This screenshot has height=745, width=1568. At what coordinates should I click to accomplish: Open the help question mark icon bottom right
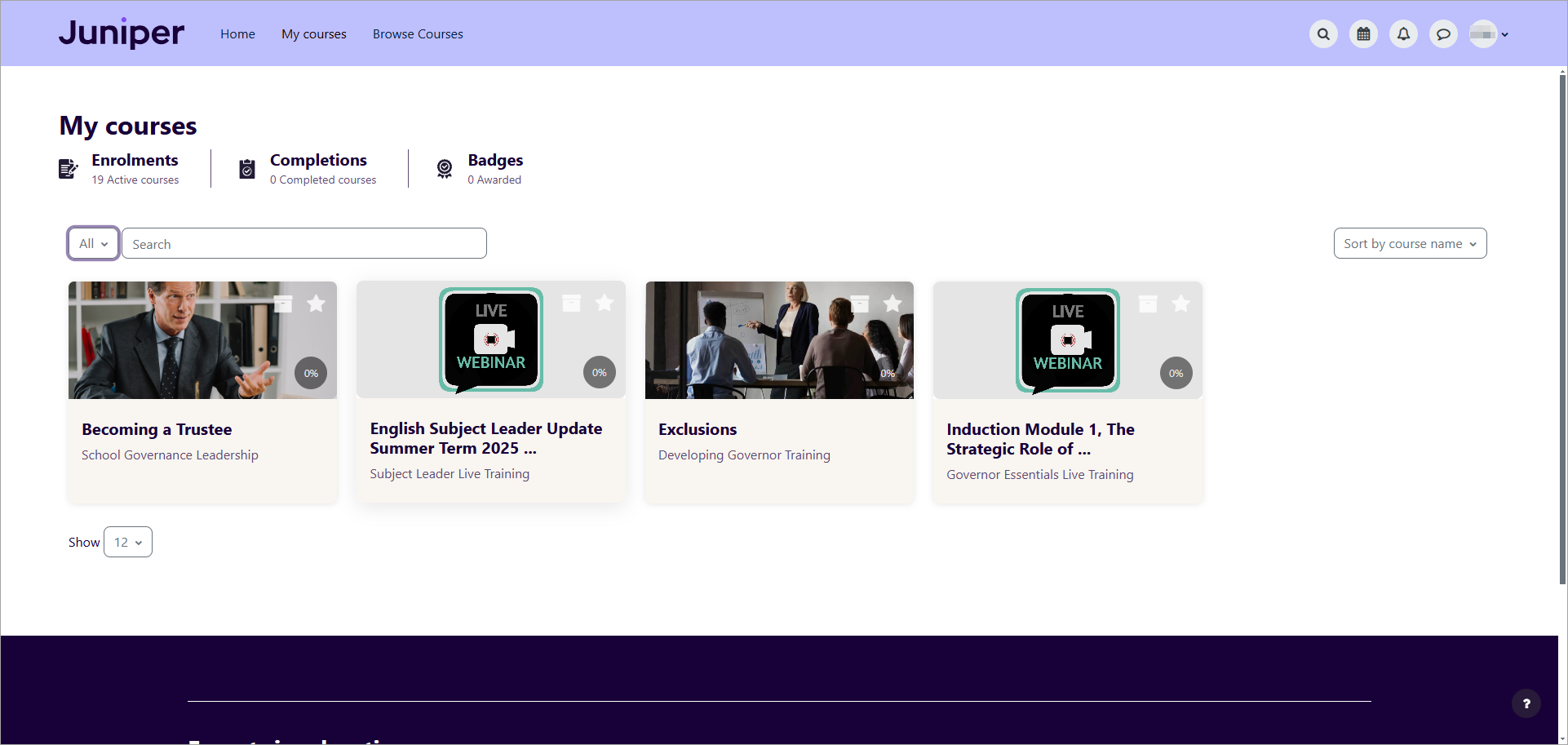tap(1526, 703)
